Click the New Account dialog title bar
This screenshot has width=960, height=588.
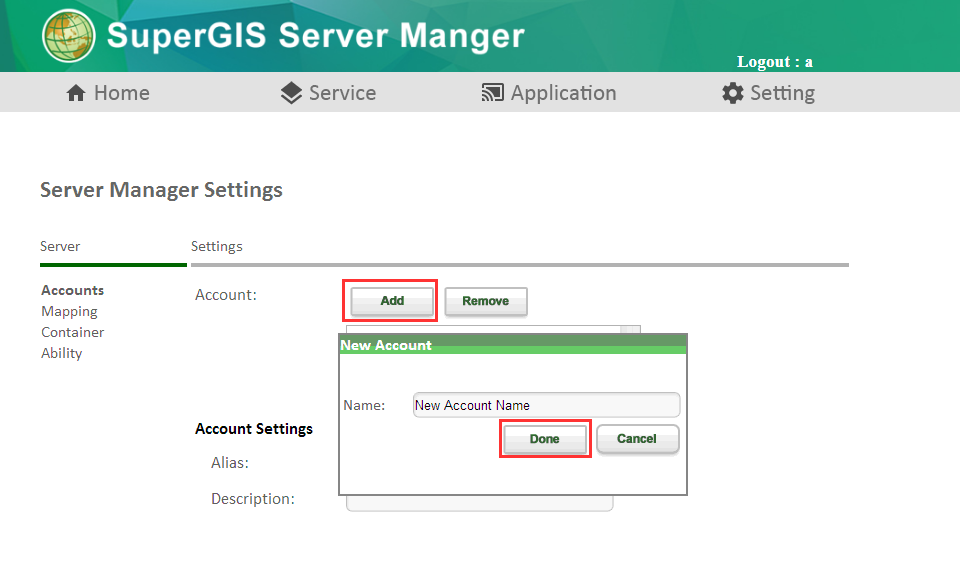click(x=513, y=344)
